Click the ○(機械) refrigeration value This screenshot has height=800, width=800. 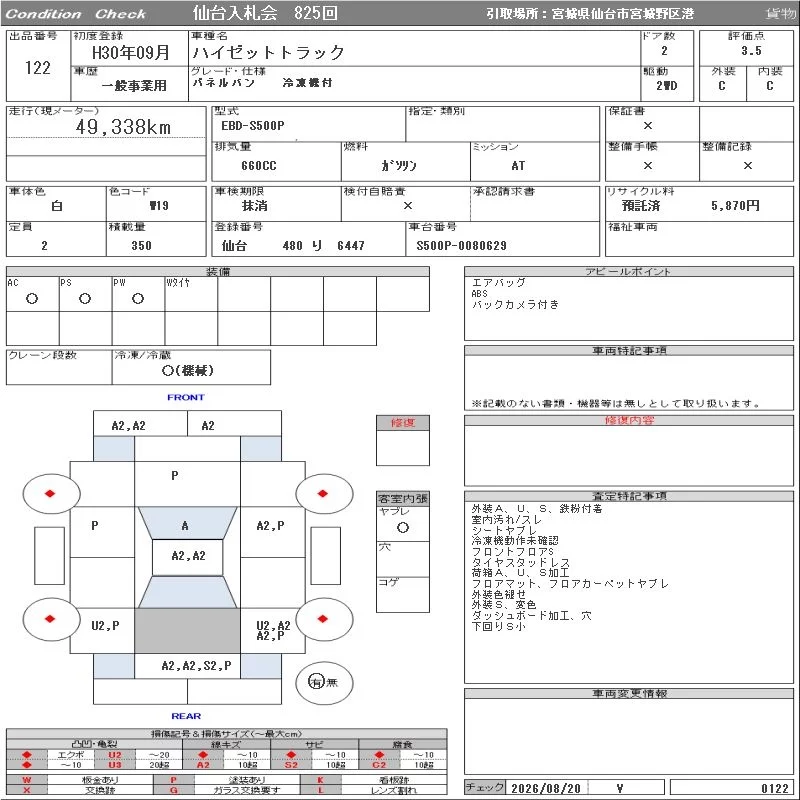tap(188, 370)
